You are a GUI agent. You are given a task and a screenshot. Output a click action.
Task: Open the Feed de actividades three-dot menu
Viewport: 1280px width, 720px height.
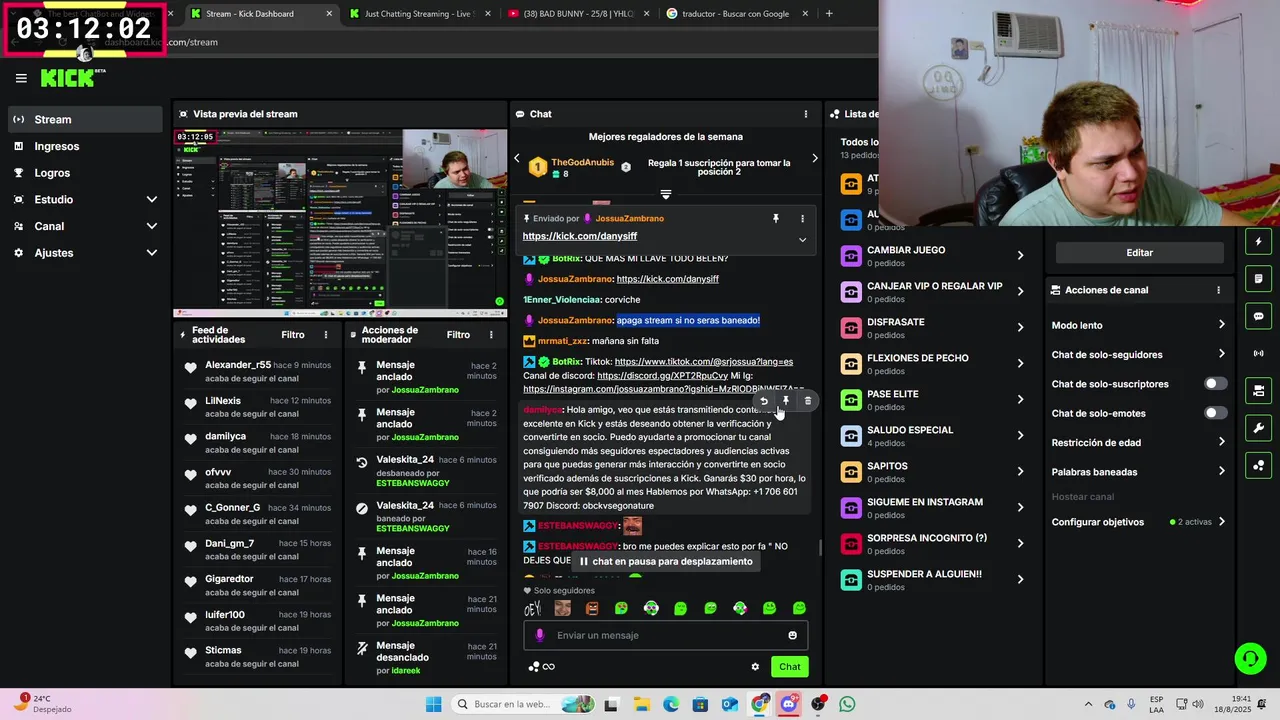coord(325,335)
